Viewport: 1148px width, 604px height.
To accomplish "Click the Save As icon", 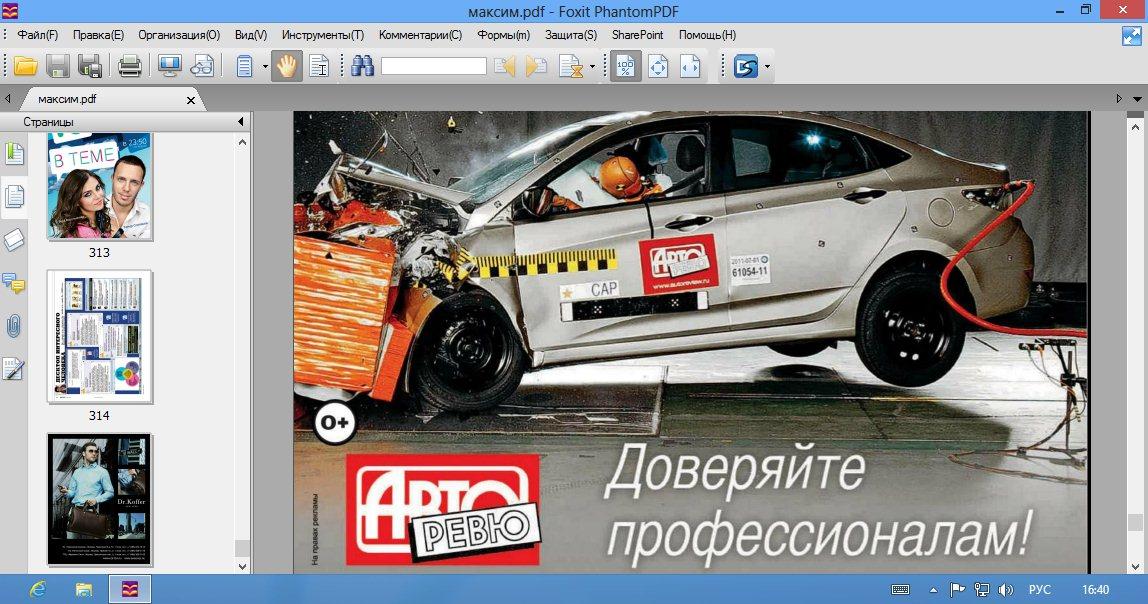I will coord(90,67).
